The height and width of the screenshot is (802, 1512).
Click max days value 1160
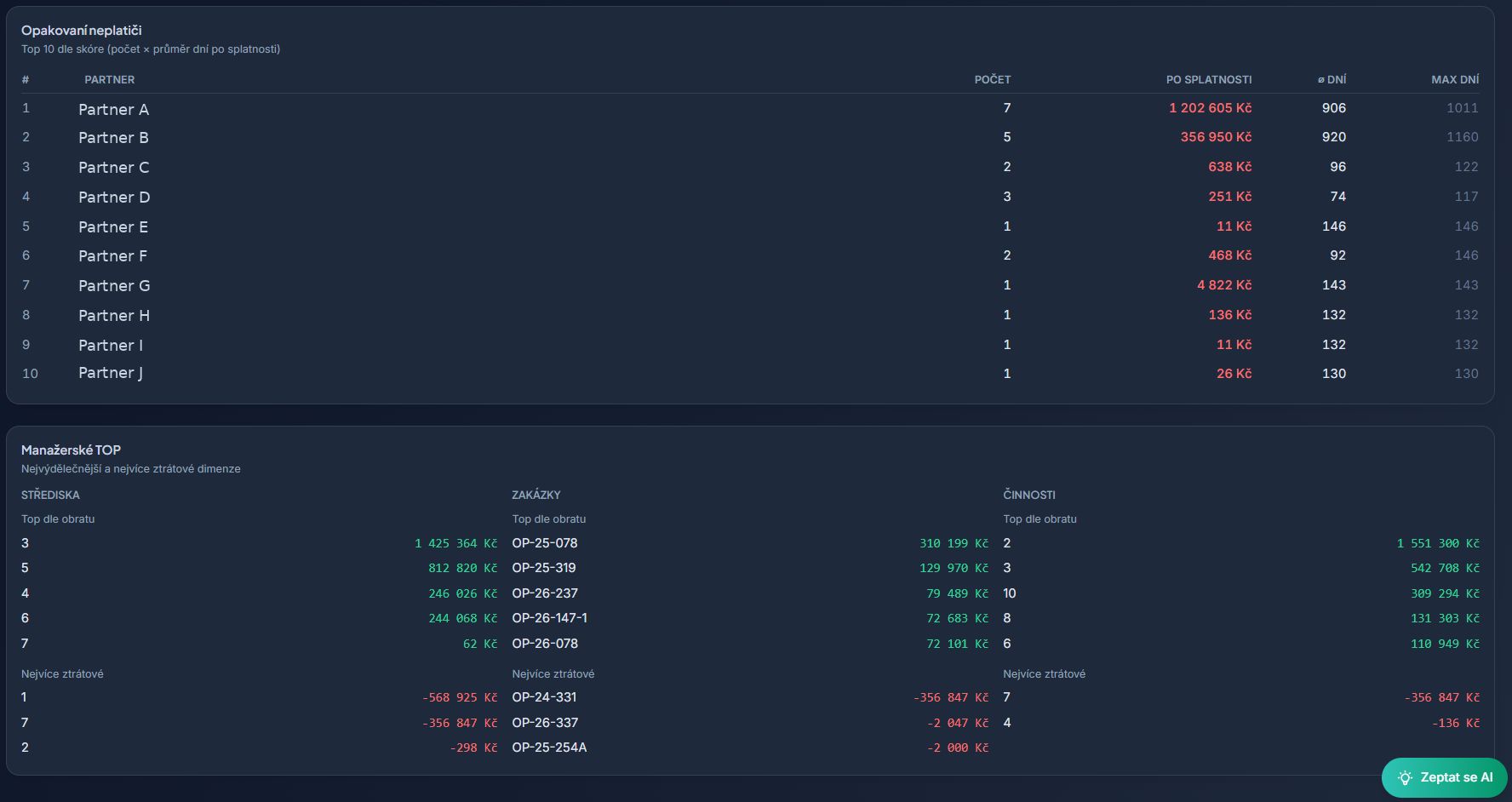pos(1463,137)
